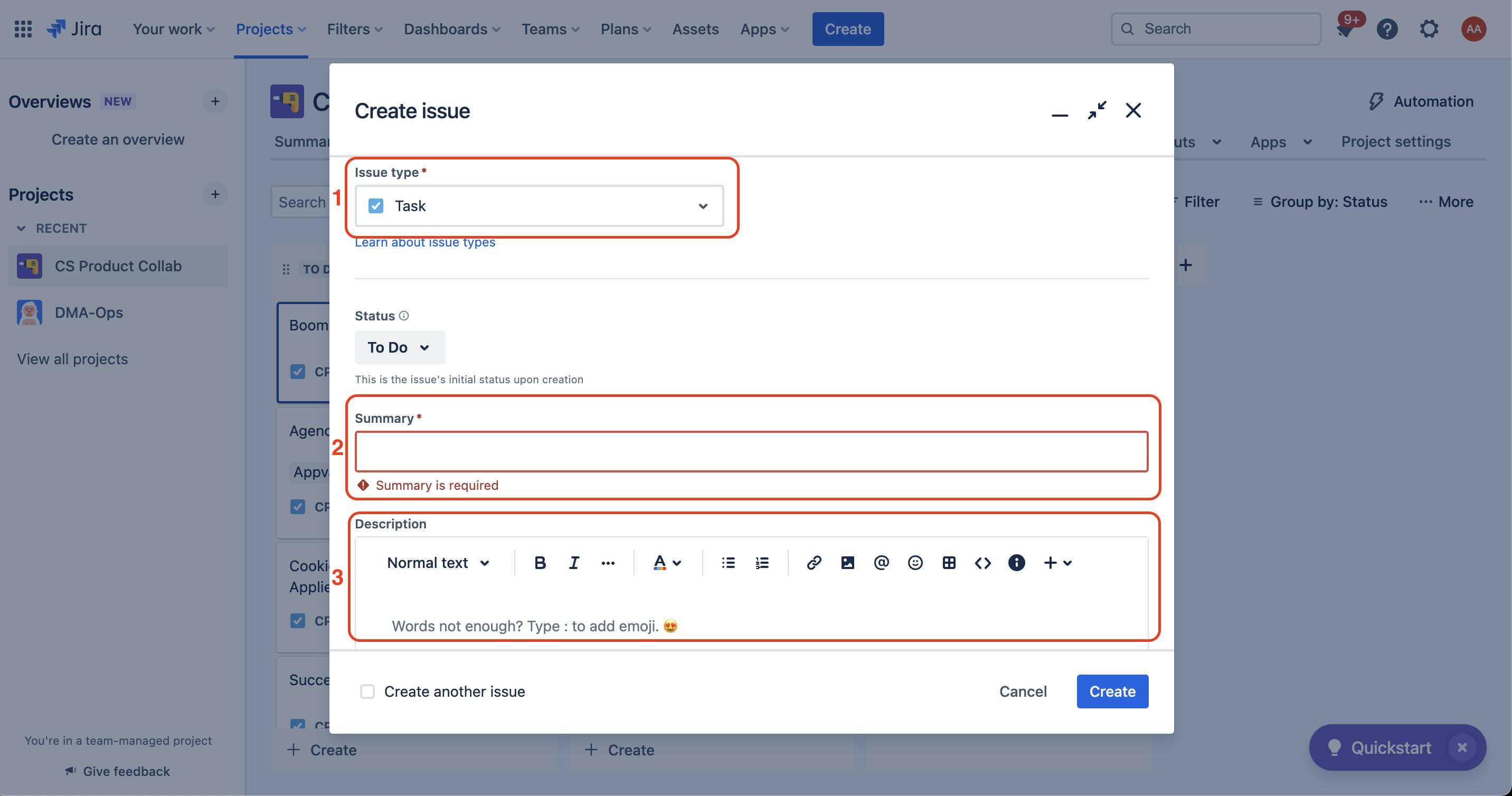Select the CS Product Collab project
The width and height of the screenshot is (1512, 796).
pos(118,266)
